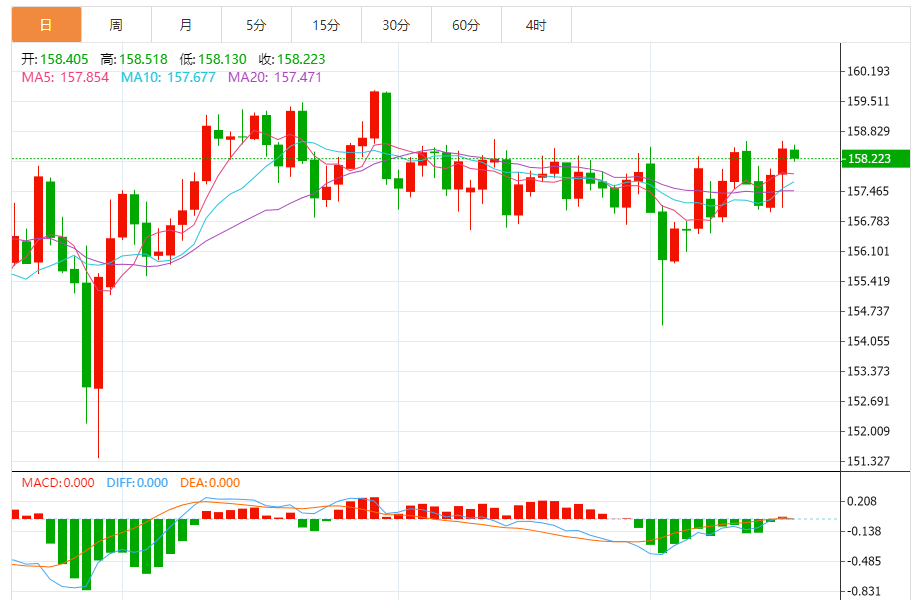Click the DEA:0.000 indicator label
920x600 pixels.
210,483
